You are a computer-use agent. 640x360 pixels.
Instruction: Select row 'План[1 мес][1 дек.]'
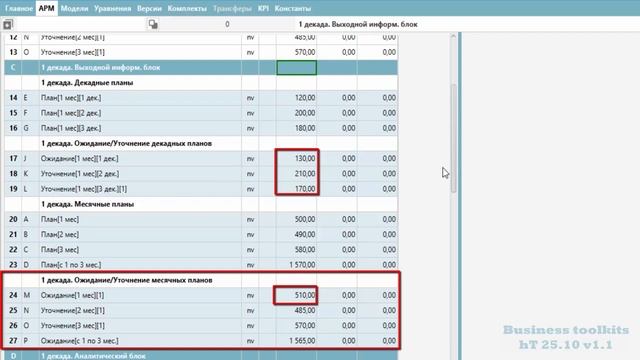point(201,98)
